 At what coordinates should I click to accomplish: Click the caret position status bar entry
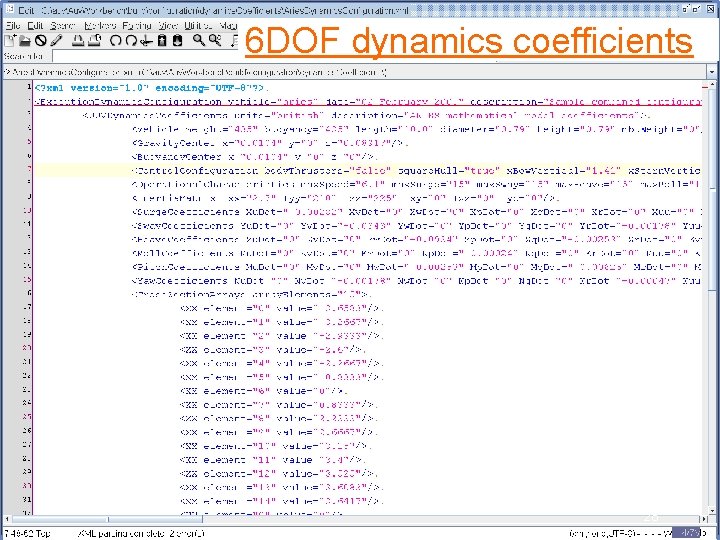(x=27, y=534)
